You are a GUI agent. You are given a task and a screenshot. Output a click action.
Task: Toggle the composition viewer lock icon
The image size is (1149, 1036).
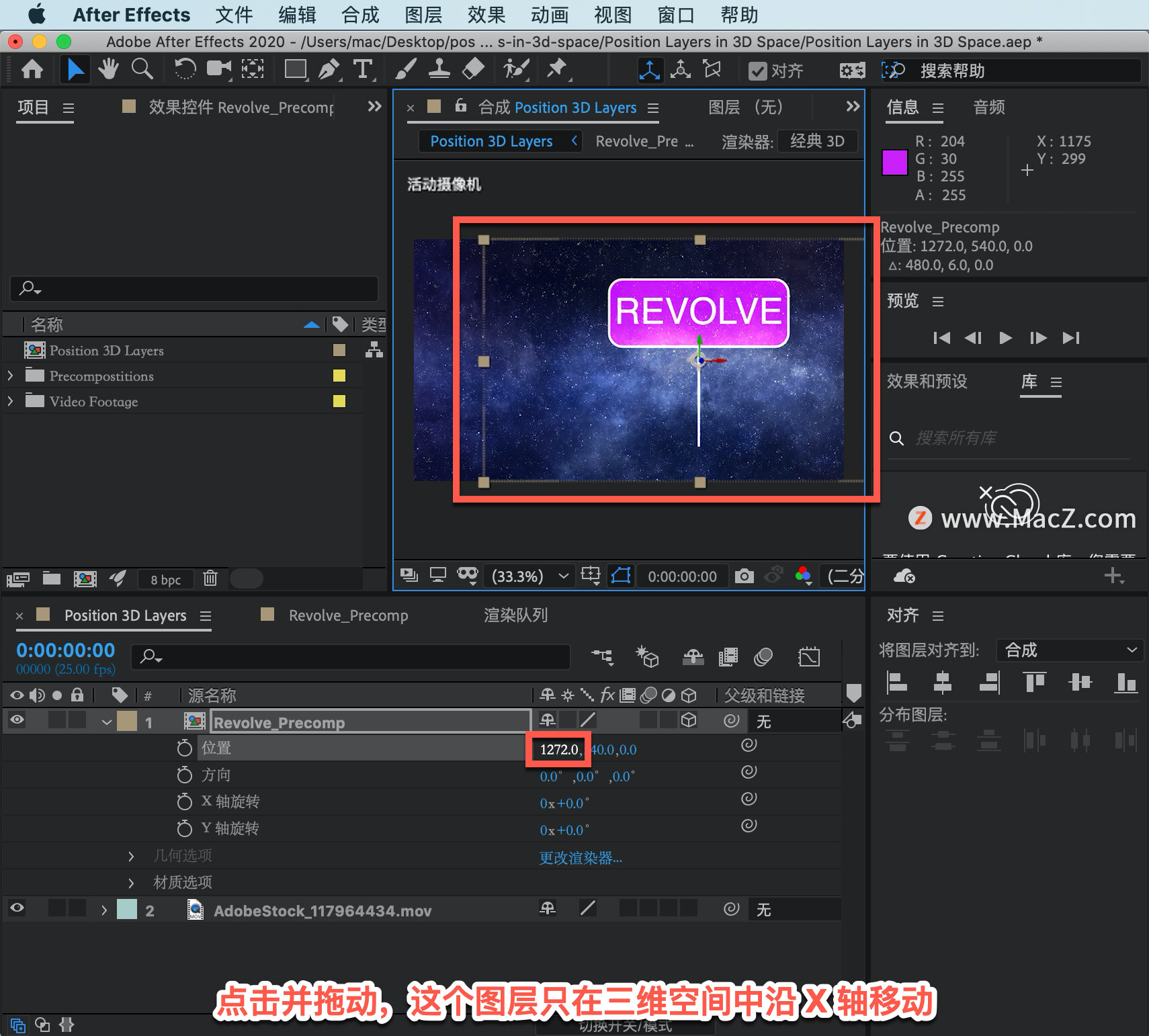point(460,105)
